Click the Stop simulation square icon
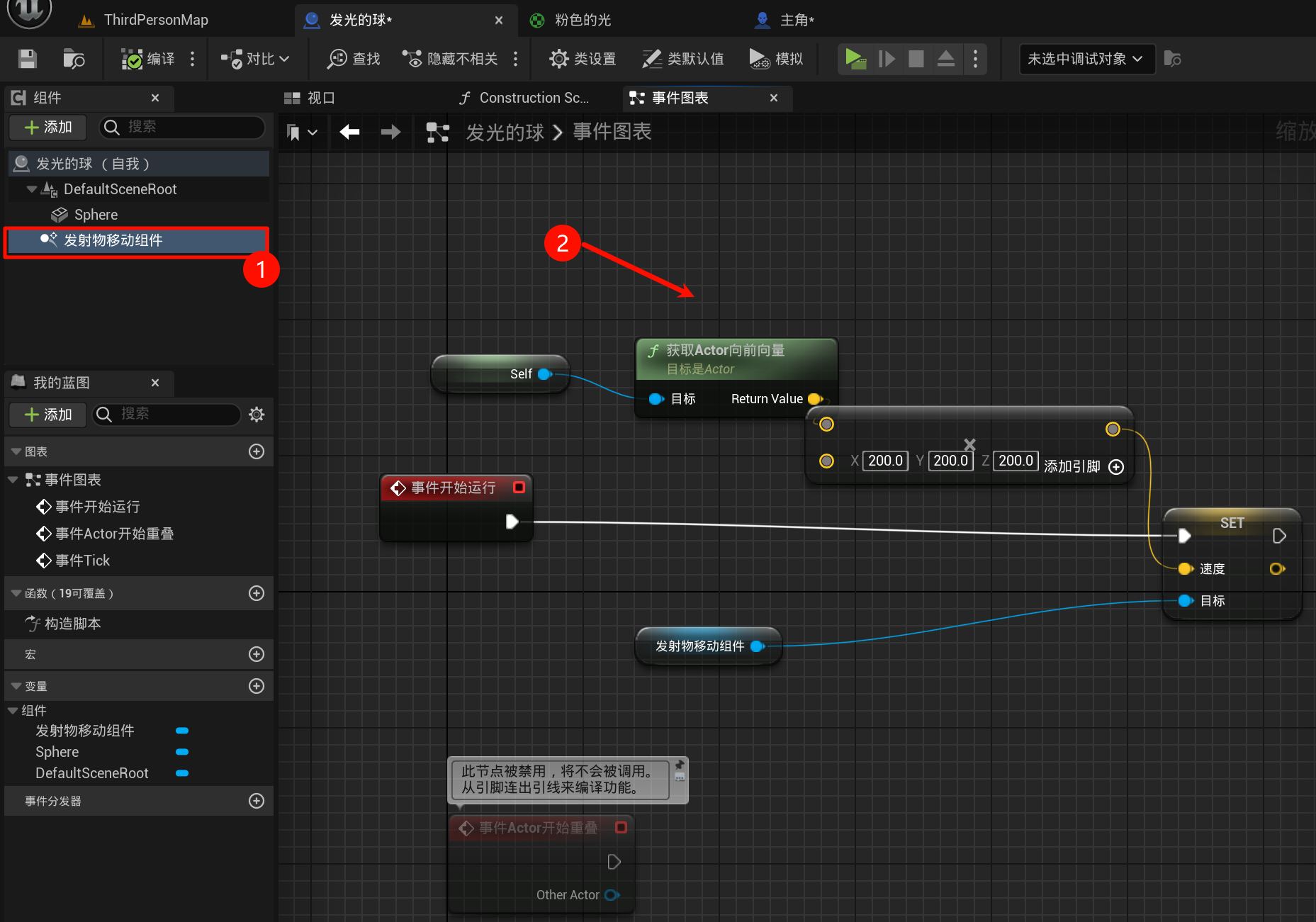Viewport: 1316px width, 922px height. click(x=916, y=59)
